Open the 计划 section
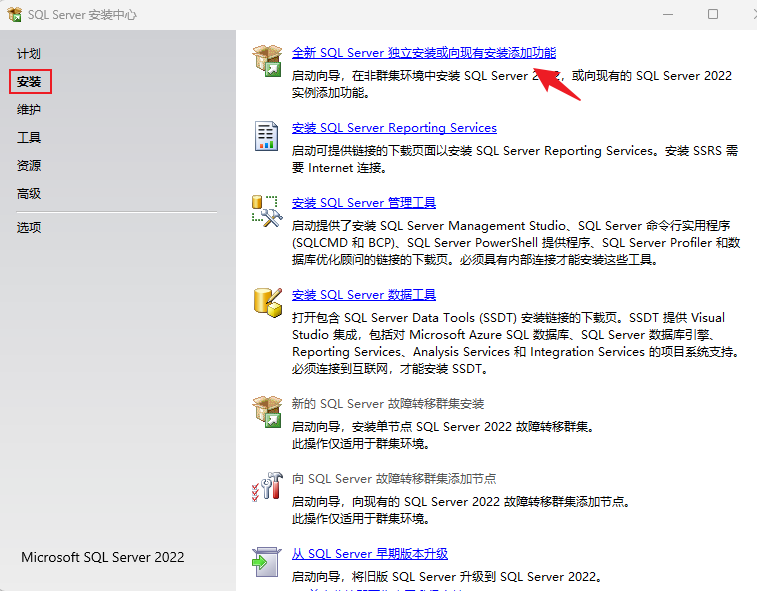The height and width of the screenshot is (591, 757). tap(28, 54)
